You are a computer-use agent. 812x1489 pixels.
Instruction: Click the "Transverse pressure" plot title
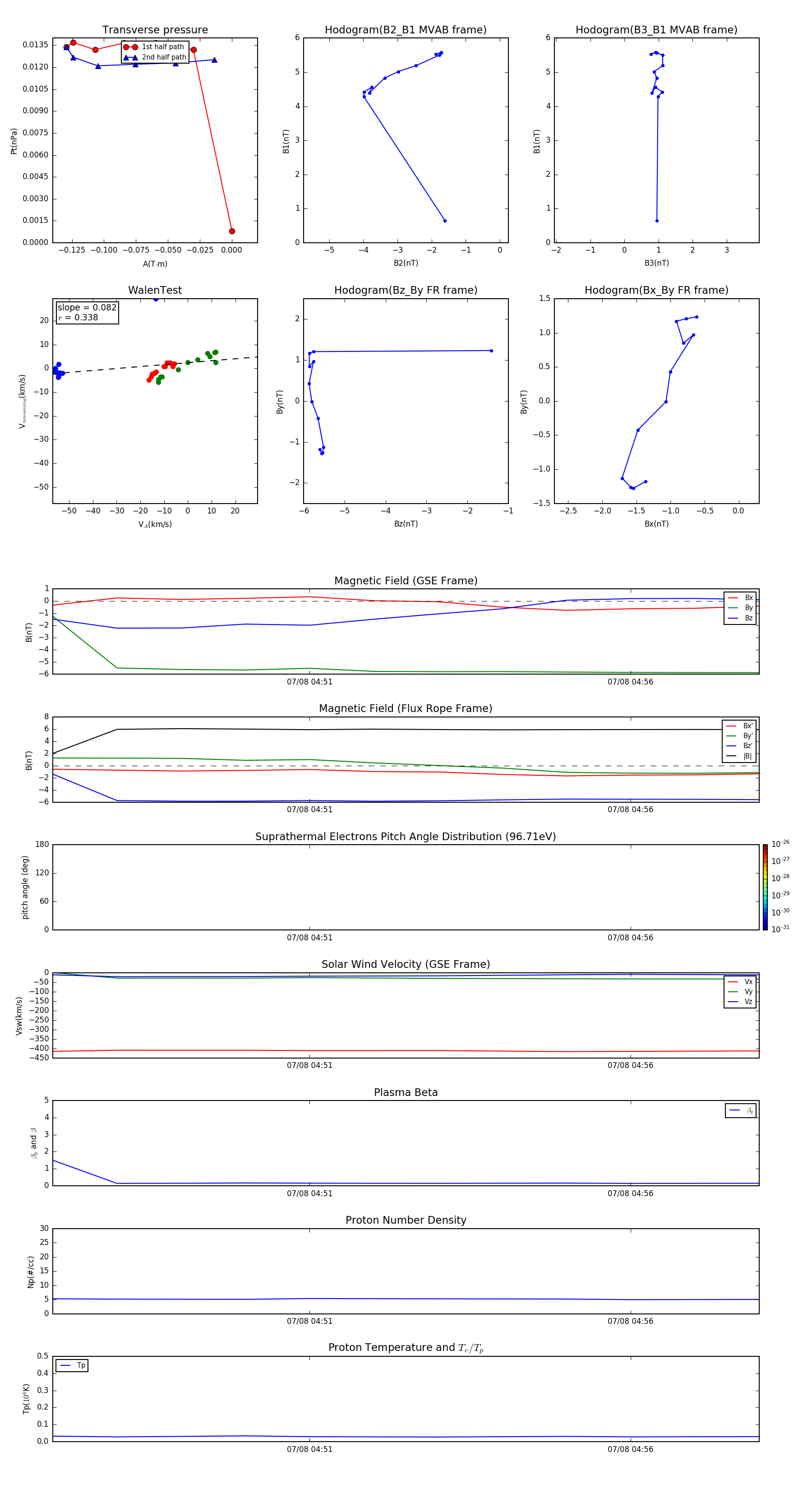tap(155, 30)
